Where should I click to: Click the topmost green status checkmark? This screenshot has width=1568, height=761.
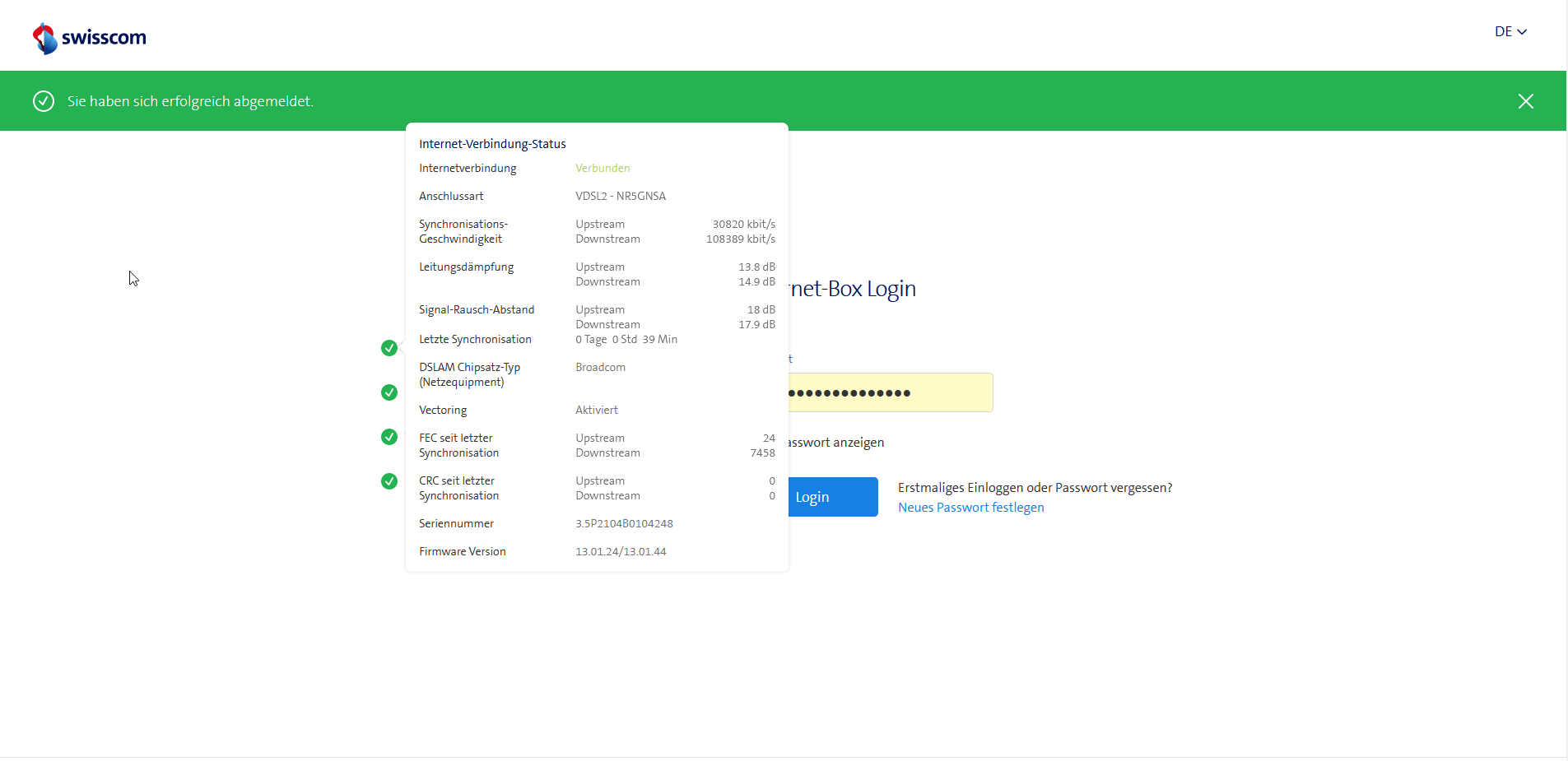coord(389,348)
